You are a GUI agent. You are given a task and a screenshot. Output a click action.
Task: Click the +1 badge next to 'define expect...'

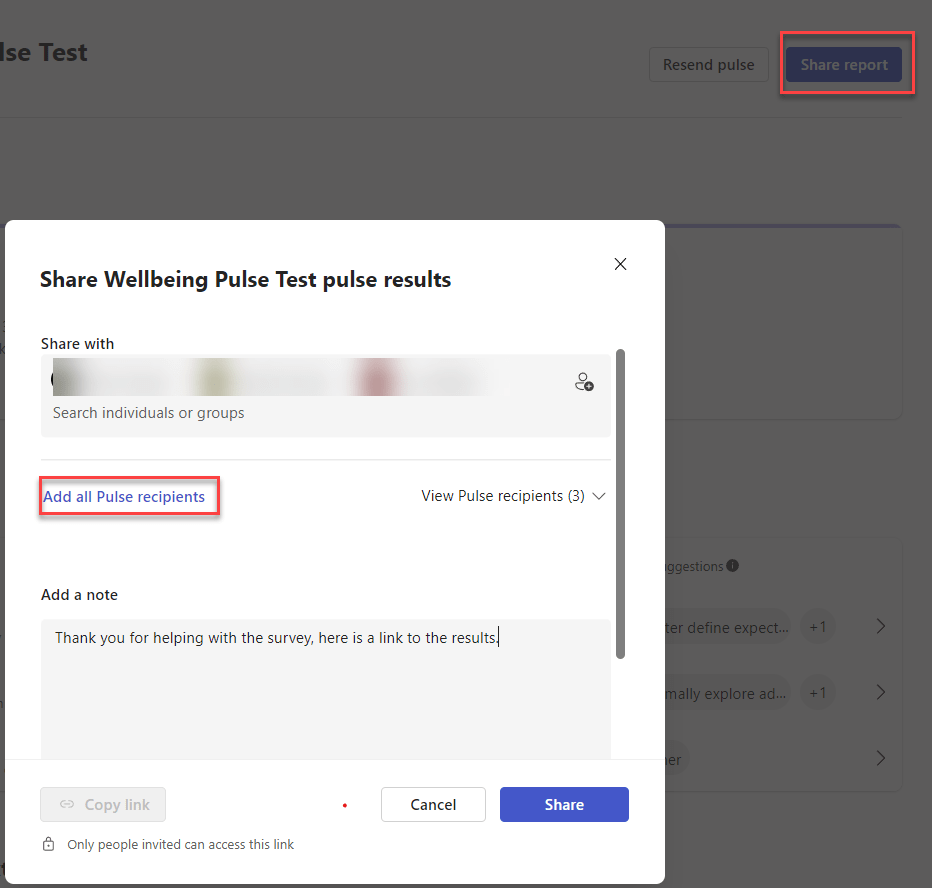pos(818,628)
